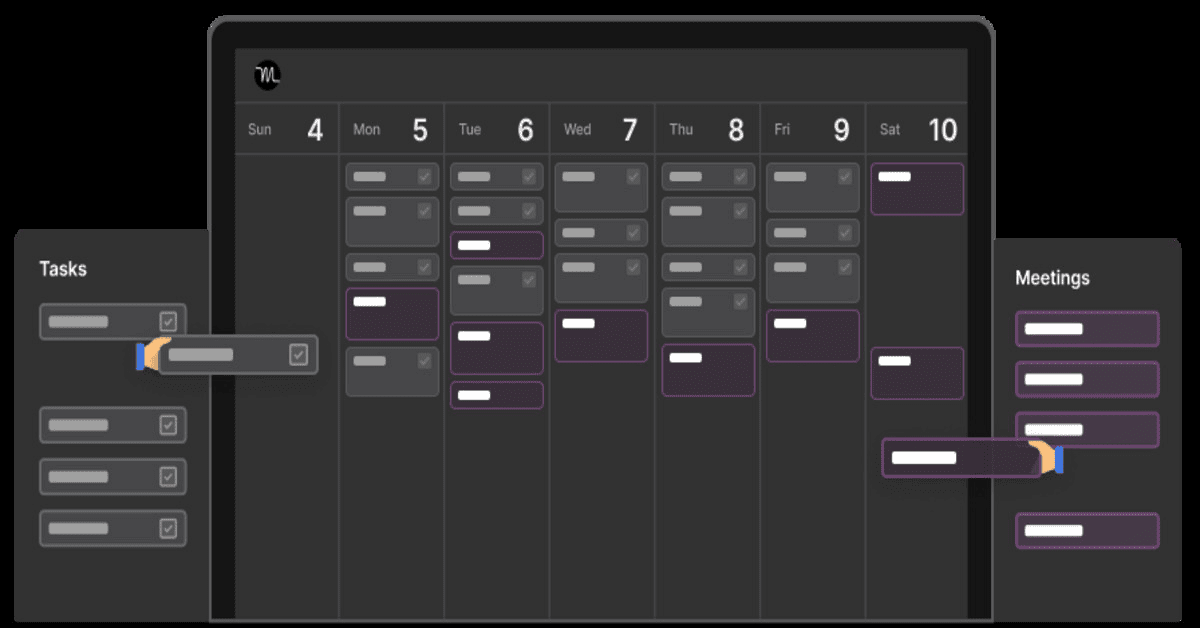The height and width of the screenshot is (628, 1200).
Task: Mark the last Tasks panel item complete
Action: pyautogui.click(x=168, y=528)
